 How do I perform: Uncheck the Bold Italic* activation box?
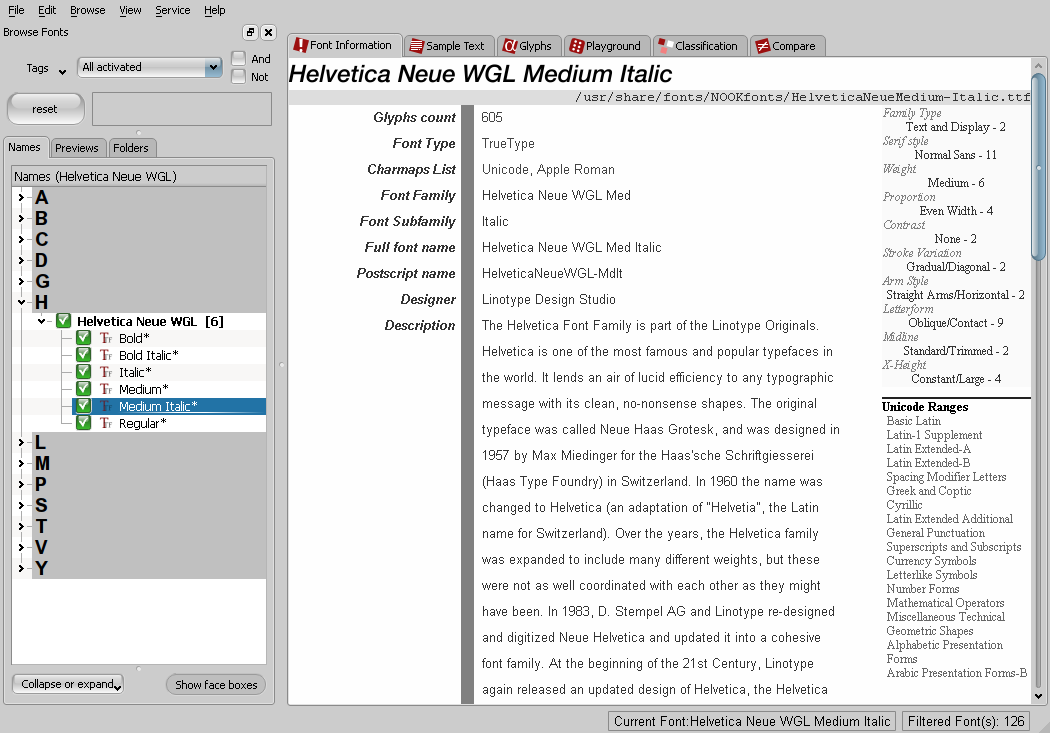point(83,355)
